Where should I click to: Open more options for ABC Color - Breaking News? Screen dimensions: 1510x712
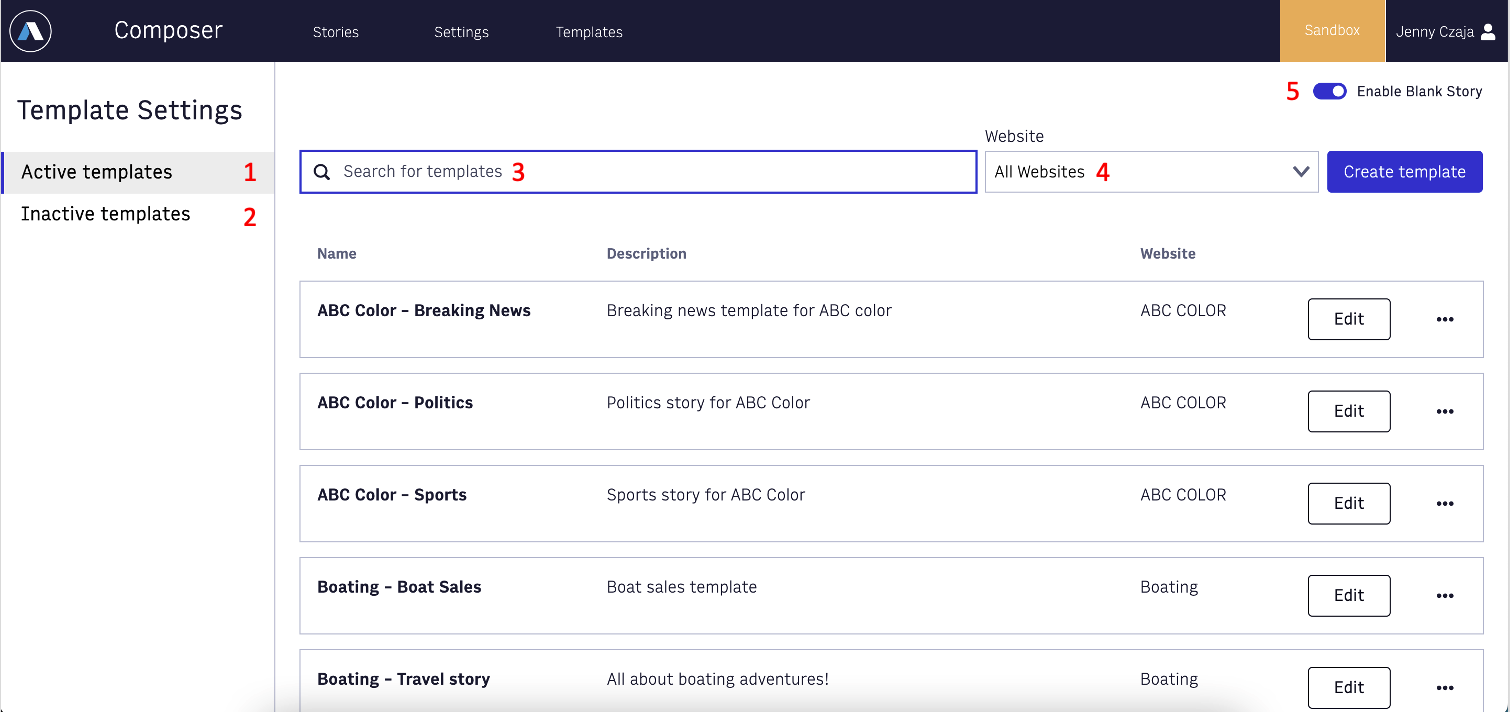1445,319
